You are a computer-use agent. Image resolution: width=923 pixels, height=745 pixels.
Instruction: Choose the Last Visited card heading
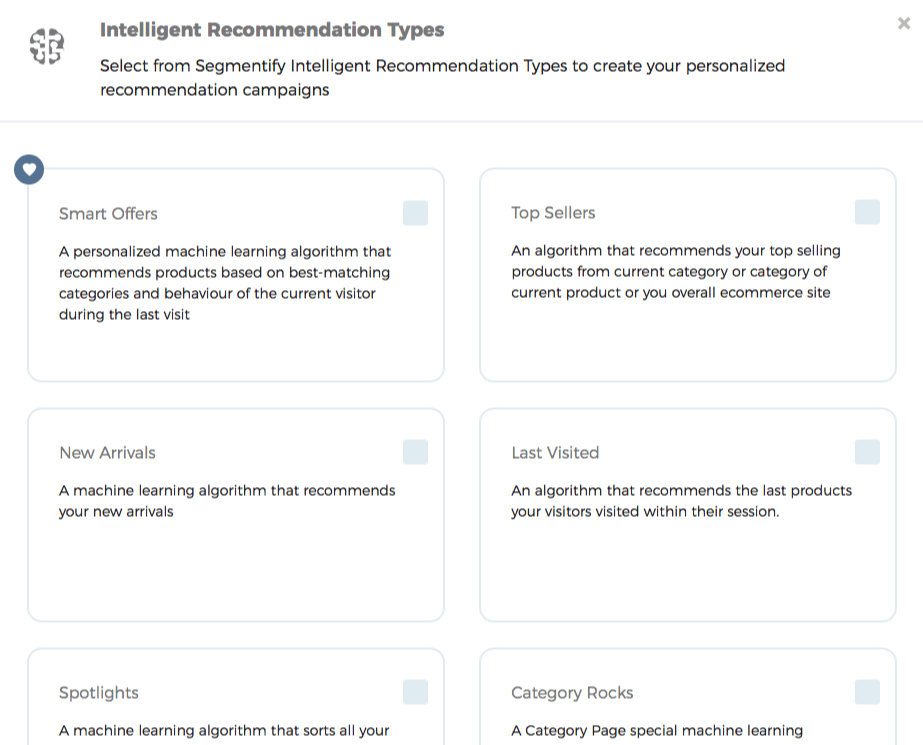(555, 453)
